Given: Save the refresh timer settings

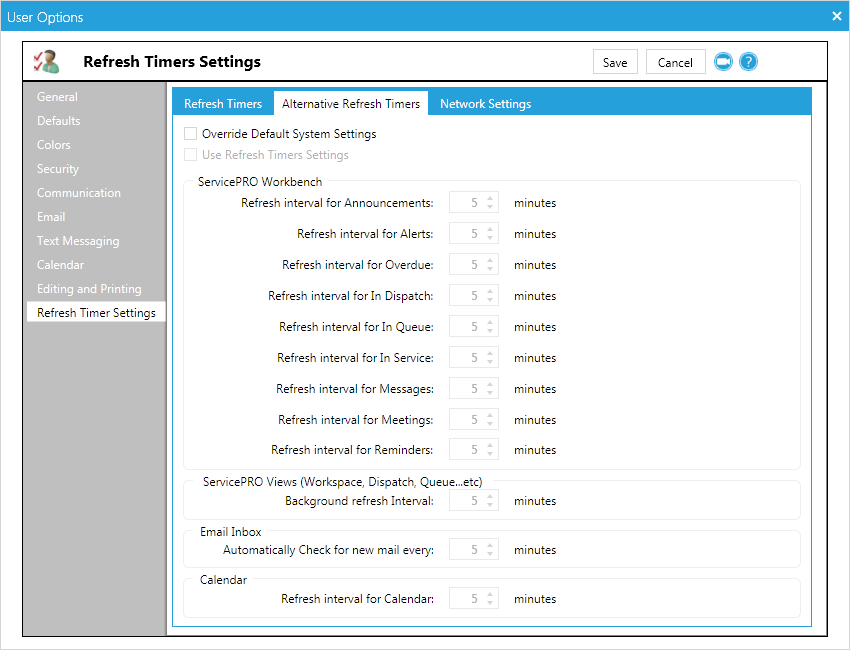Looking at the screenshot, I should coord(615,62).
